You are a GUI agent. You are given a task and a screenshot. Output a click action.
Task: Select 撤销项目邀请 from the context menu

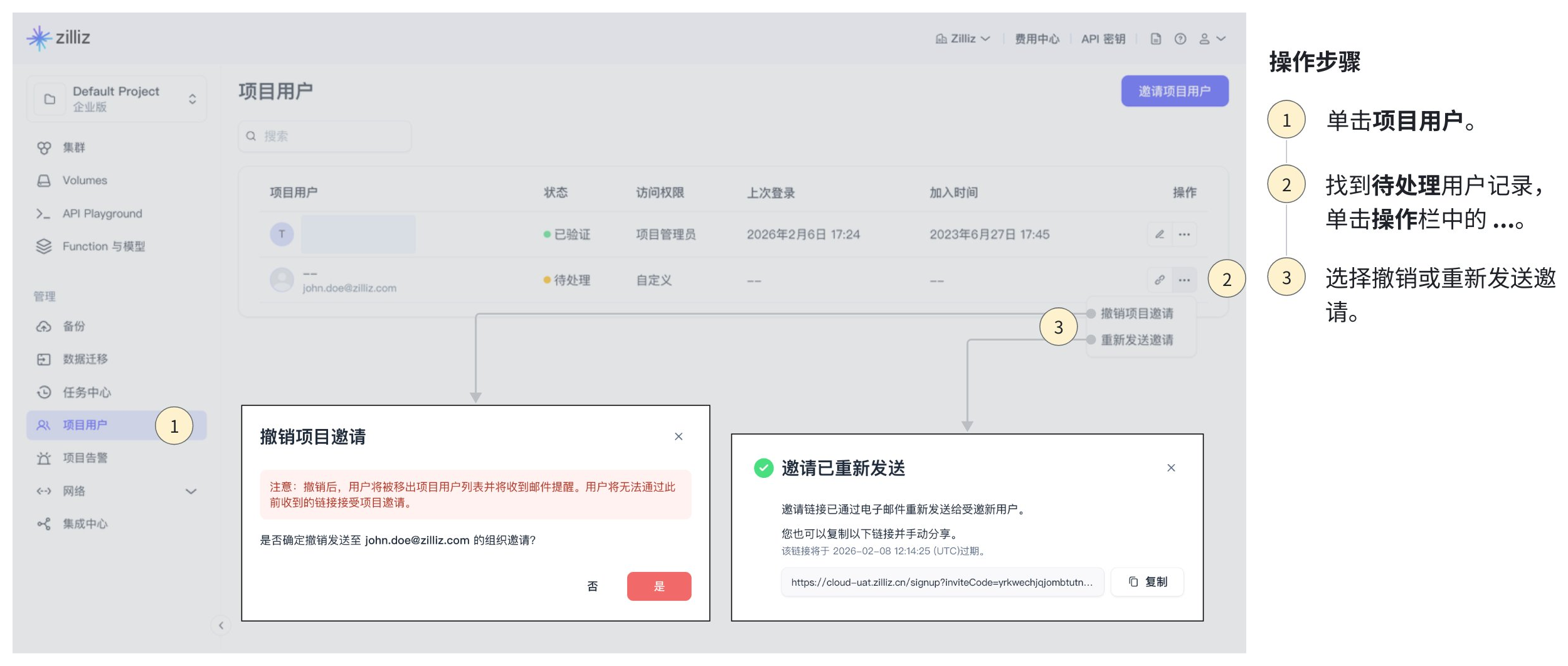click(x=1136, y=314)
